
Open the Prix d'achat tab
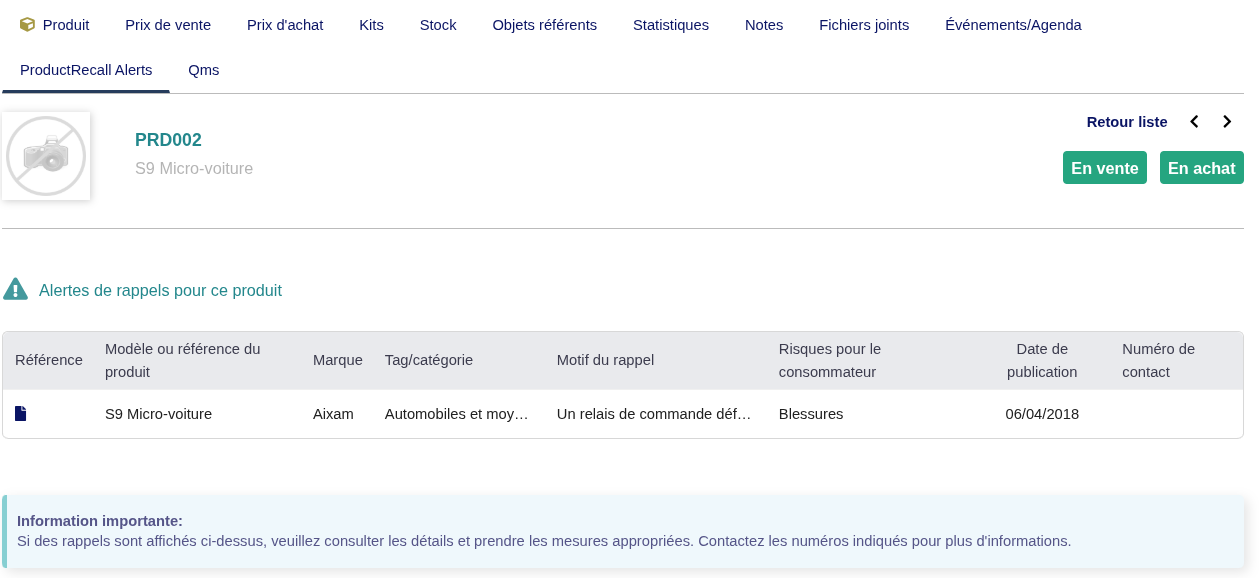[285, 25]
